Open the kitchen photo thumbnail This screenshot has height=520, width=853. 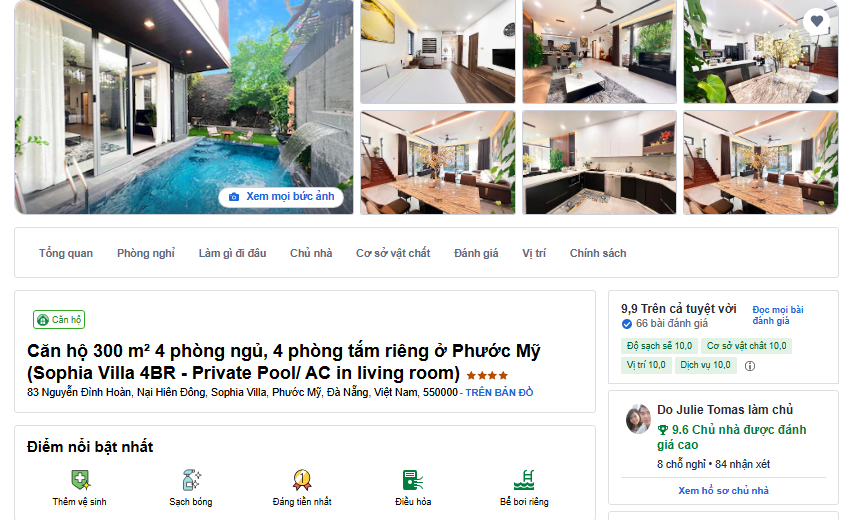(599, 162)
